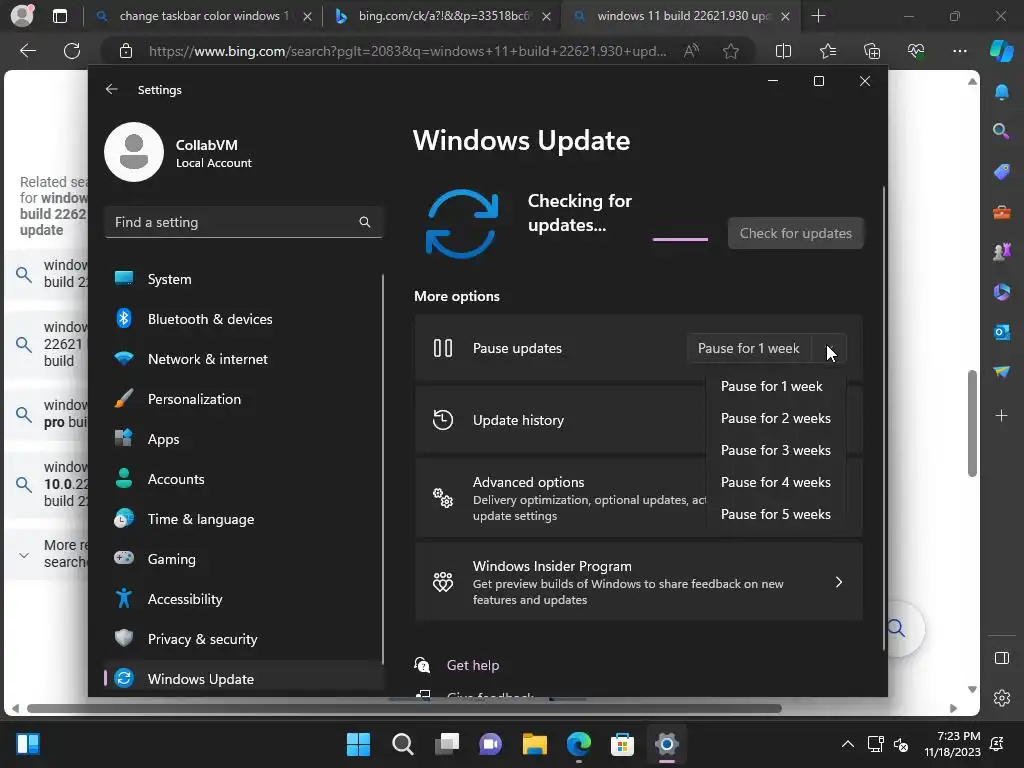Click the site lock icon in address bar
This screenshot has height=768, width=1024.
[125, 51]
